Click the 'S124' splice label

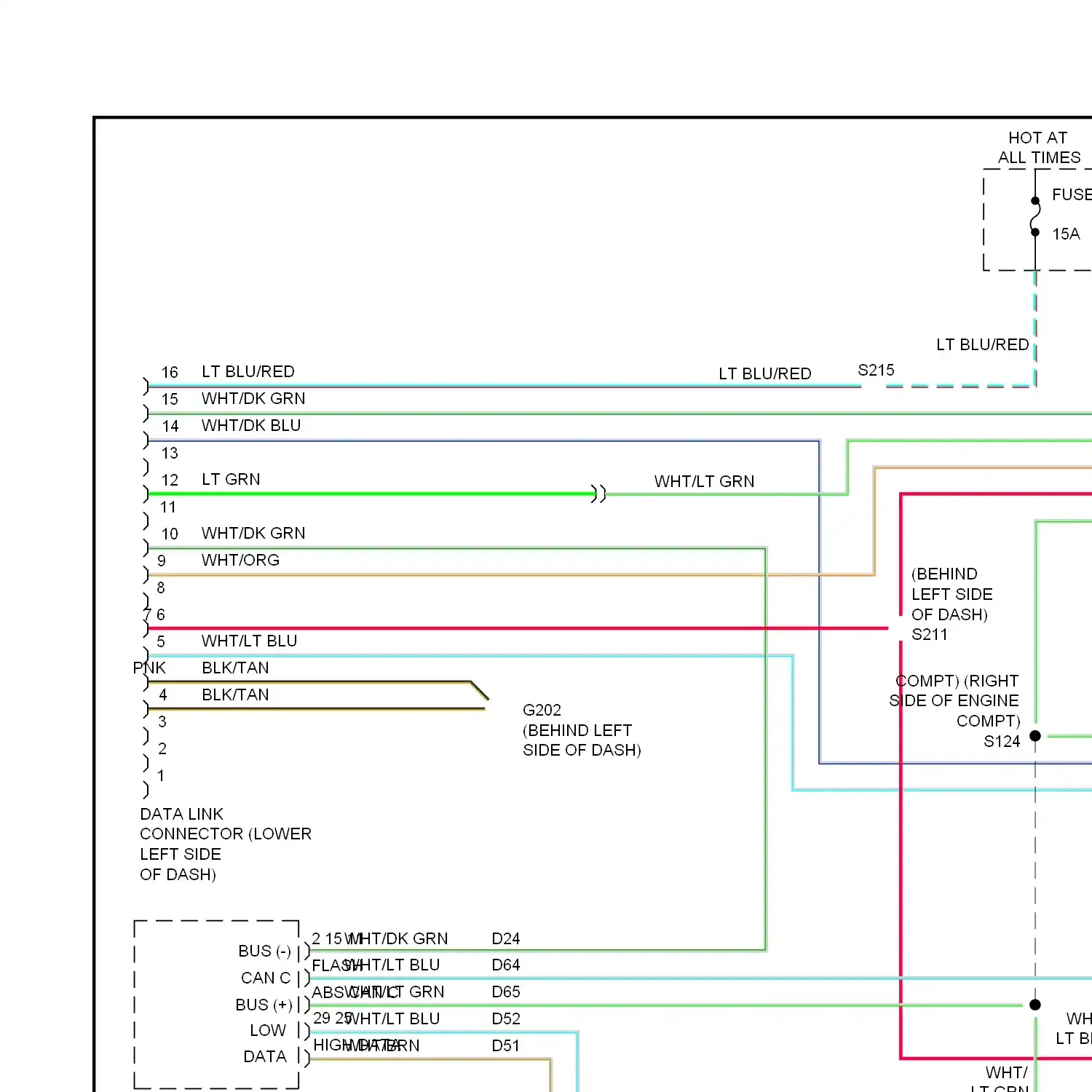click(x=1002, y=741)
